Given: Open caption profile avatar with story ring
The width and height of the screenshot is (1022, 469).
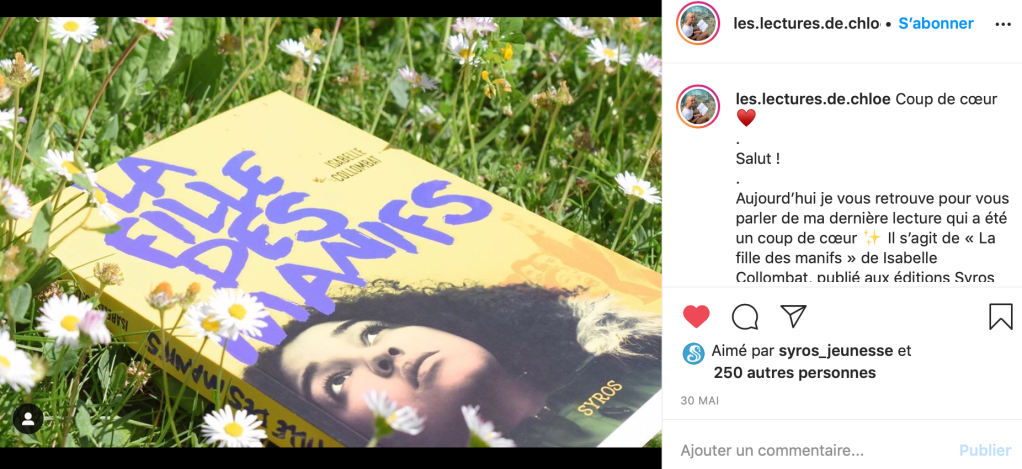Looking at the screenshot, I should pyautogui.click(x=697, y=106).
